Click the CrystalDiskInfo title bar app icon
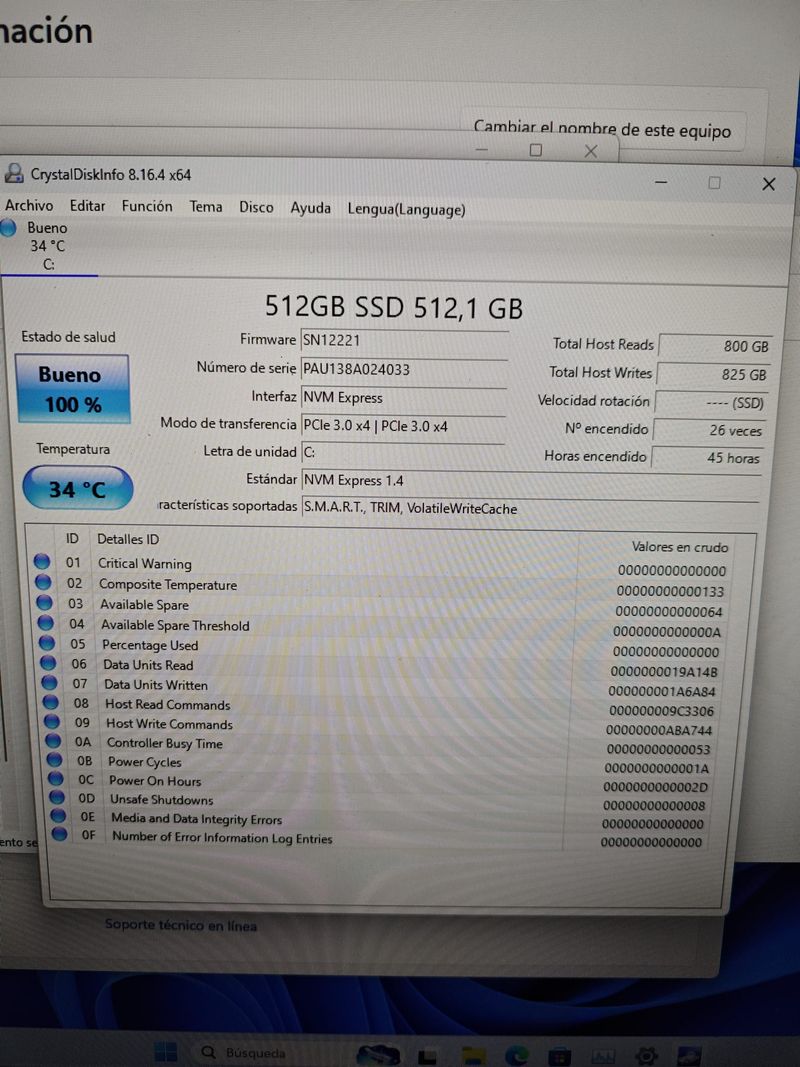The width and height of the screenshot is (800, 1067). coord(14,174)
